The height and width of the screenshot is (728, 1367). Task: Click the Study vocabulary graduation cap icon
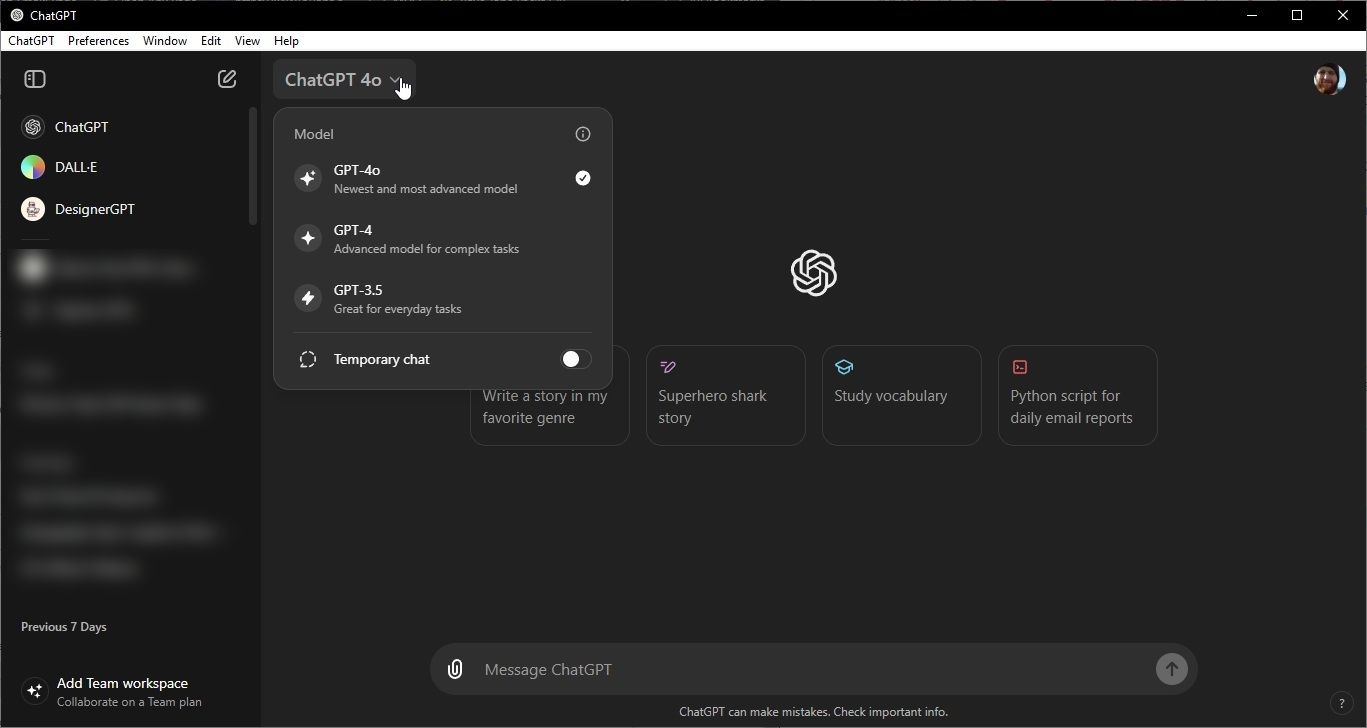tap(844, 367)
